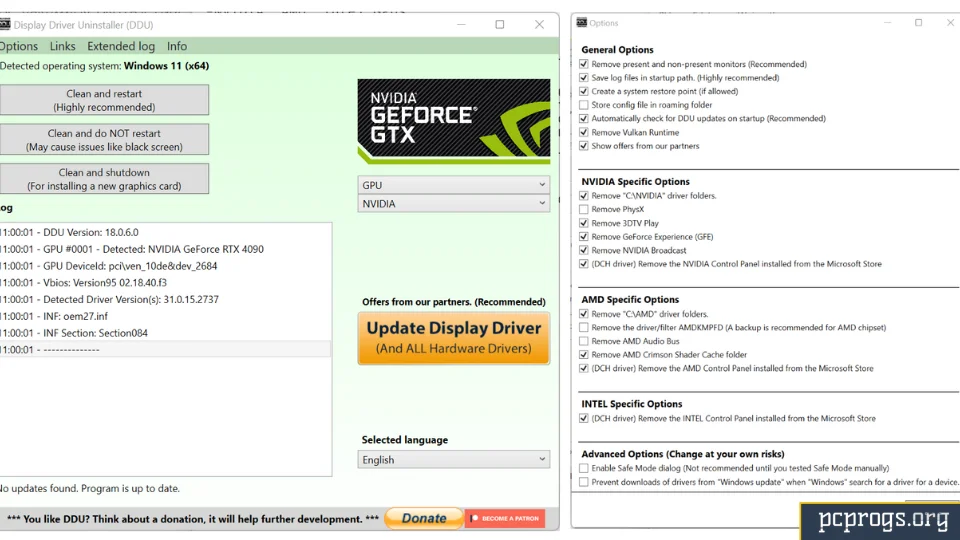Open the Extended log menu
Image resolution: width=960 pixels, height=540 pixels.
pyautogui.click(x=121, y=46)
